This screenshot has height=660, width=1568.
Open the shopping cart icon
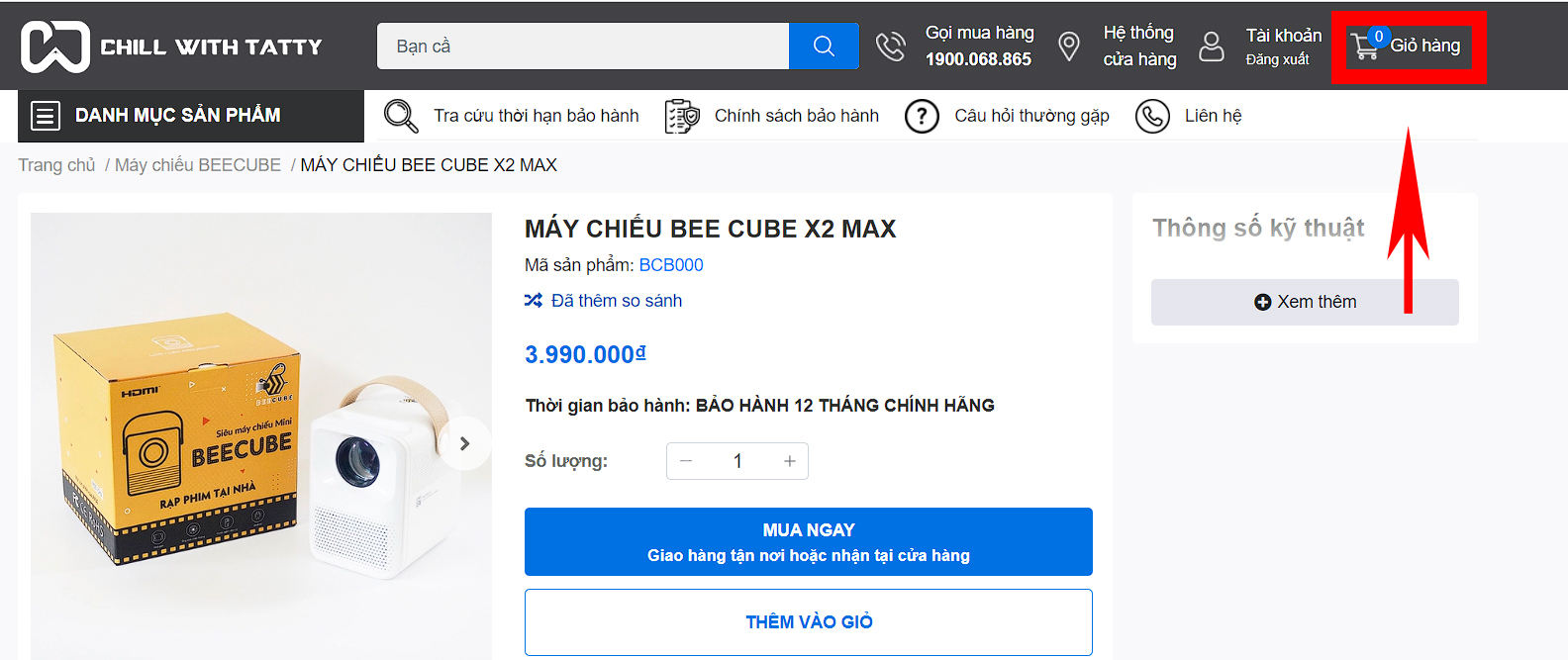click(x=1366, y=46)
